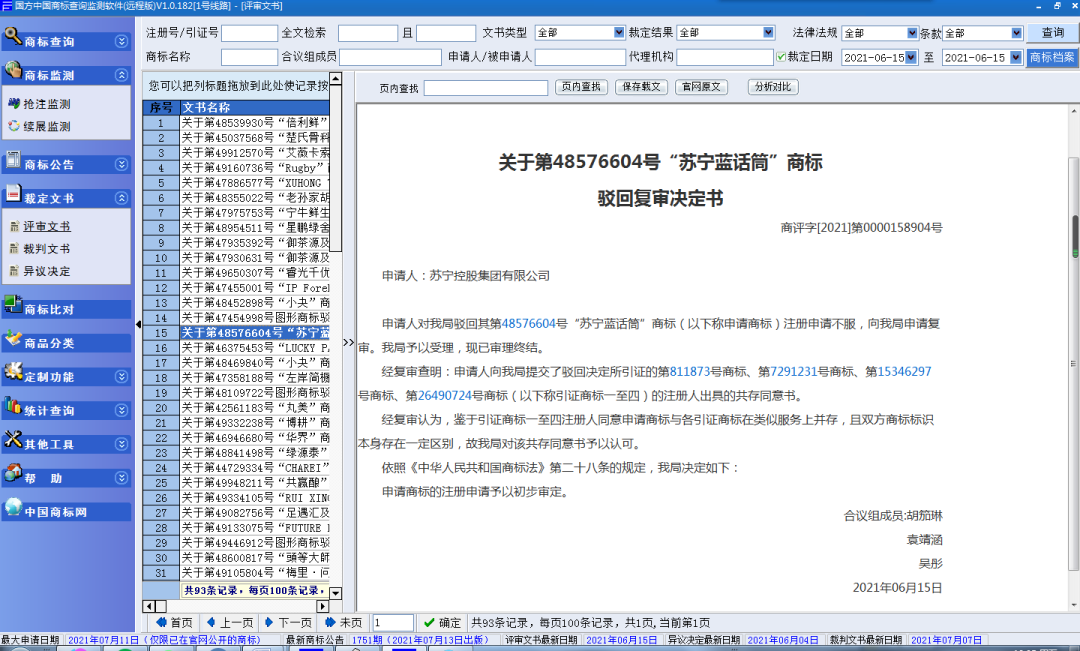Expand the 定制功能 section chevron
1080x651 pixels.
[x=121, y=377]
